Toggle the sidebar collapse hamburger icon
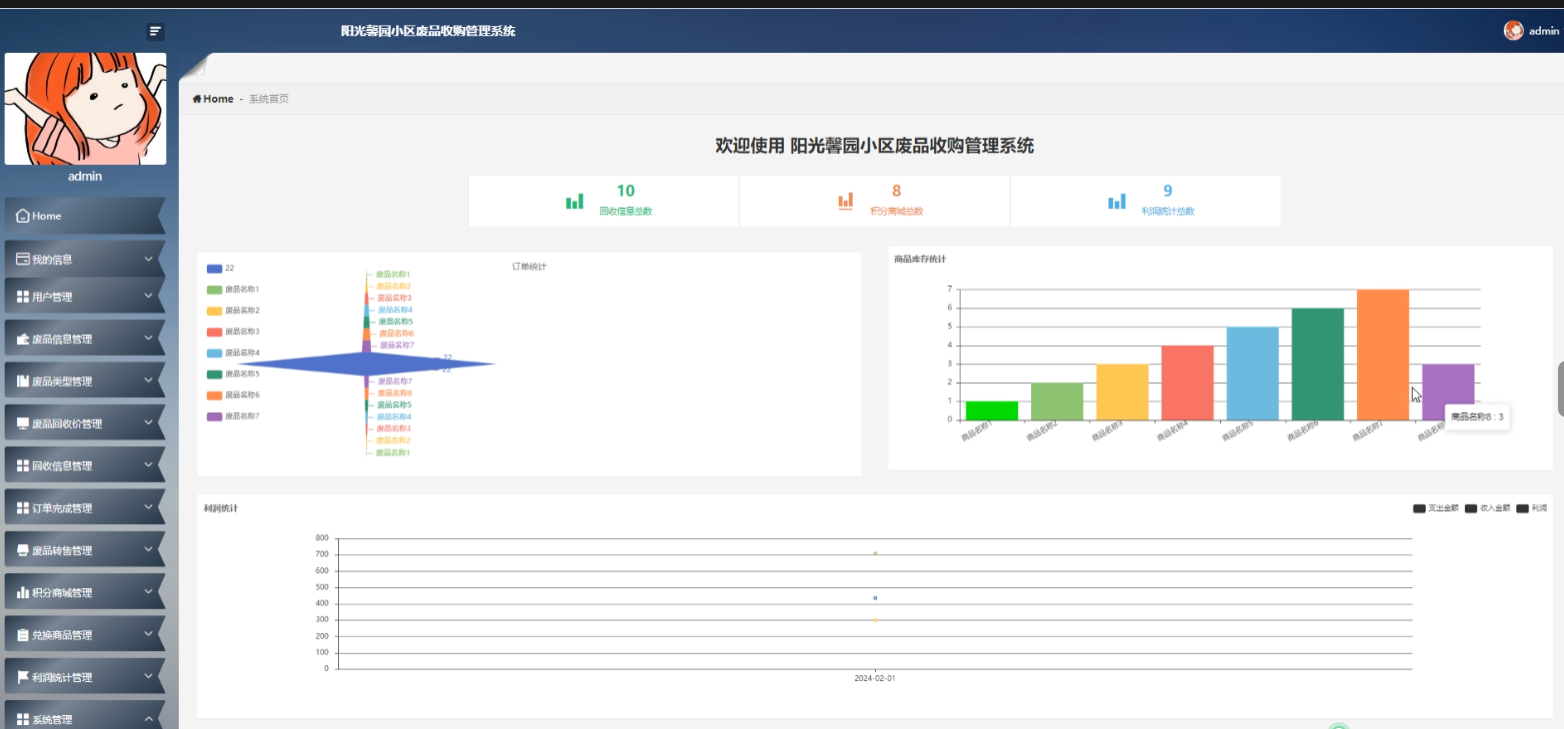The width and height of the screenshot is (1564, 729). pos(155,31)
